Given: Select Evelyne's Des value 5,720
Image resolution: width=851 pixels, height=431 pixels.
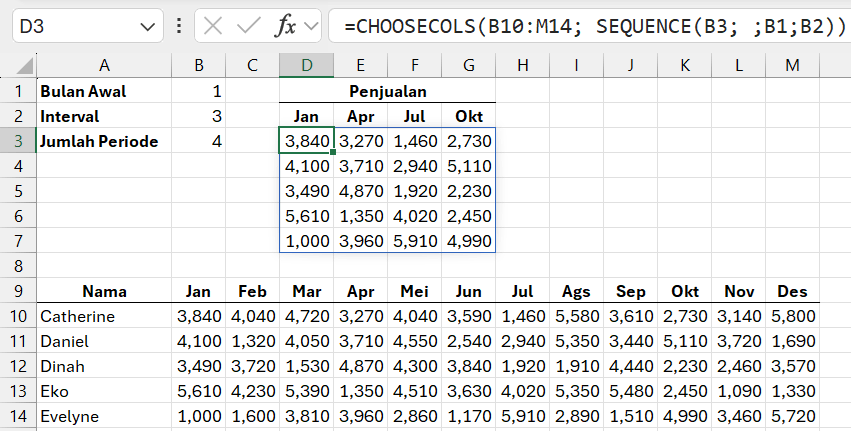Looking at the screenshot, I should tap(793, 417).
